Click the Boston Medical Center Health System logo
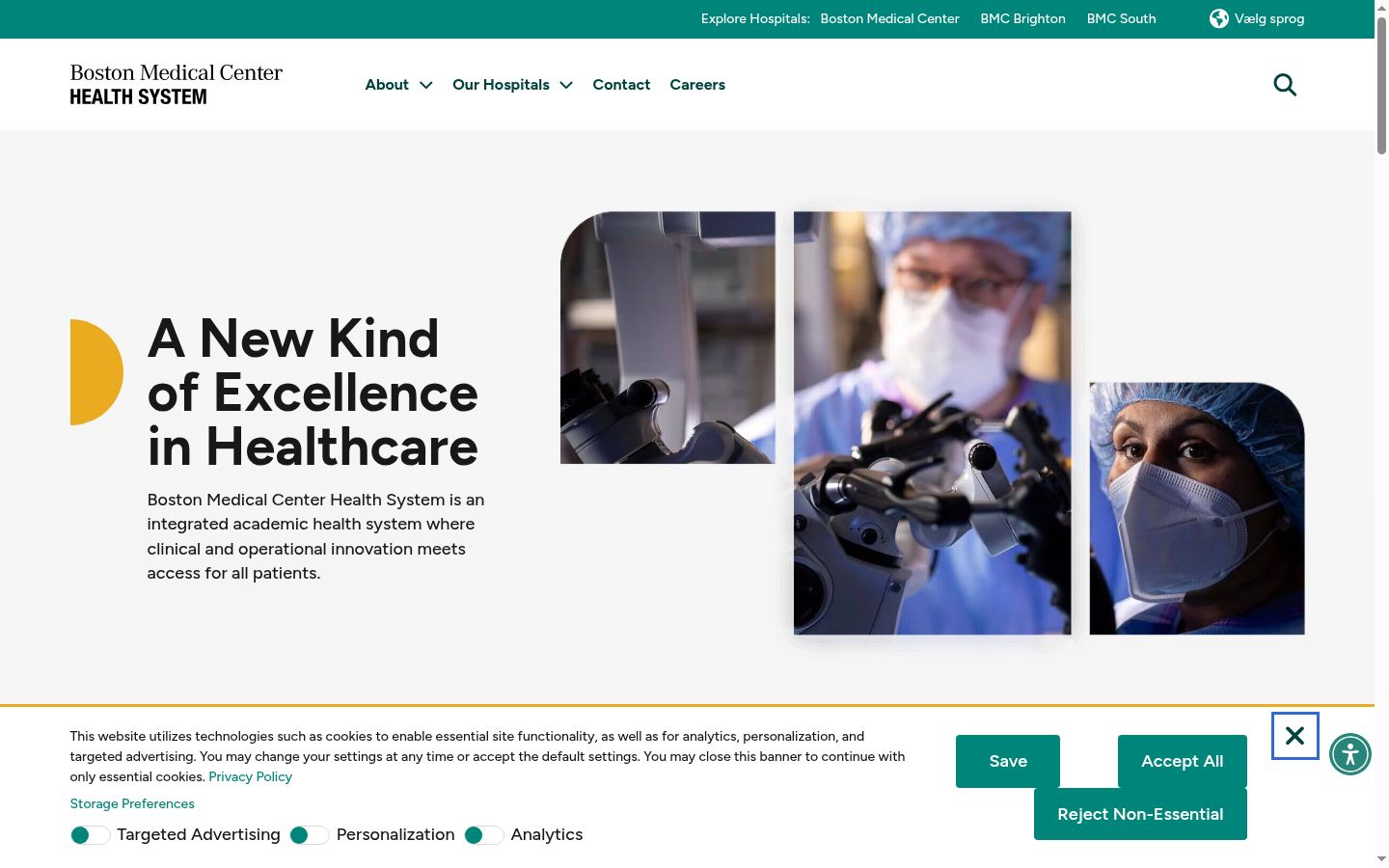Viewport: 1389px width, 868px height. (177, 84)
